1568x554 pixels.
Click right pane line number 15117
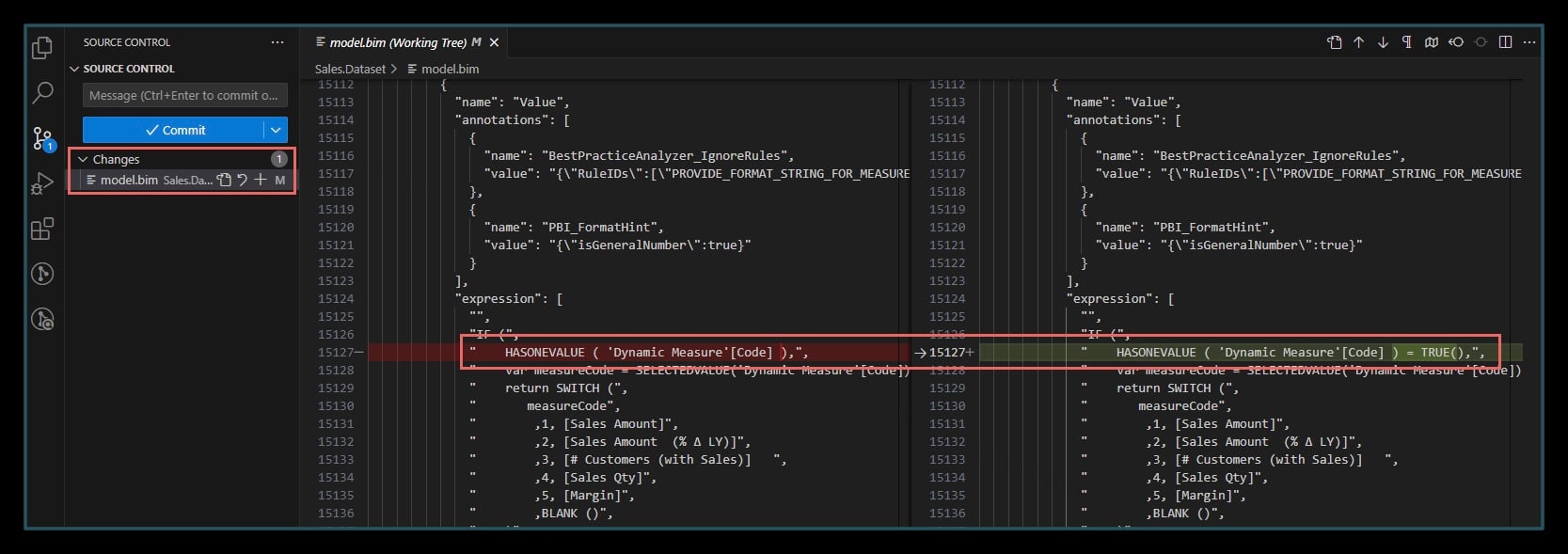(947, 174)
